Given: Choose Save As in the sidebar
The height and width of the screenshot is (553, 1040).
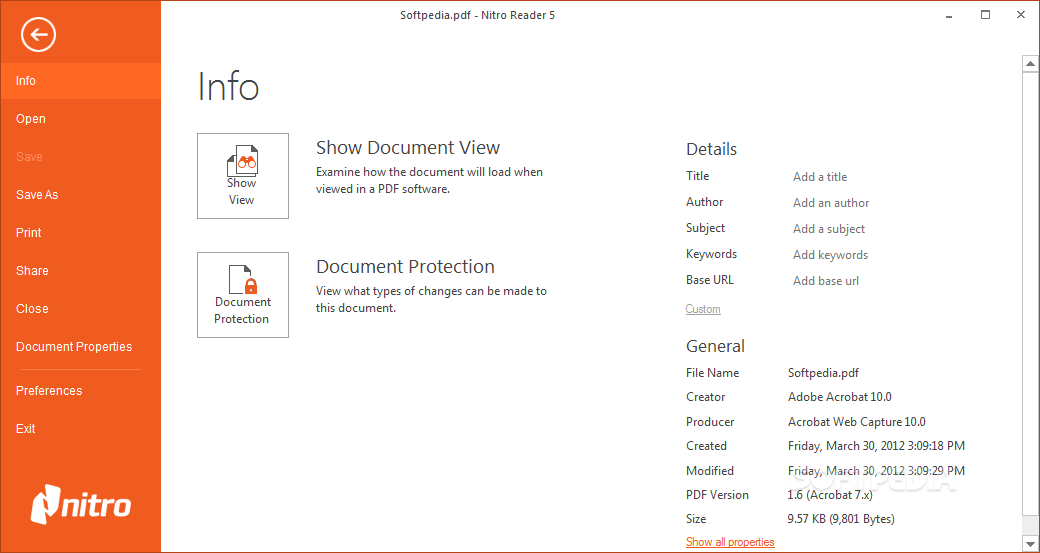Looking at the screenshot, I should [x=80, y=195].
